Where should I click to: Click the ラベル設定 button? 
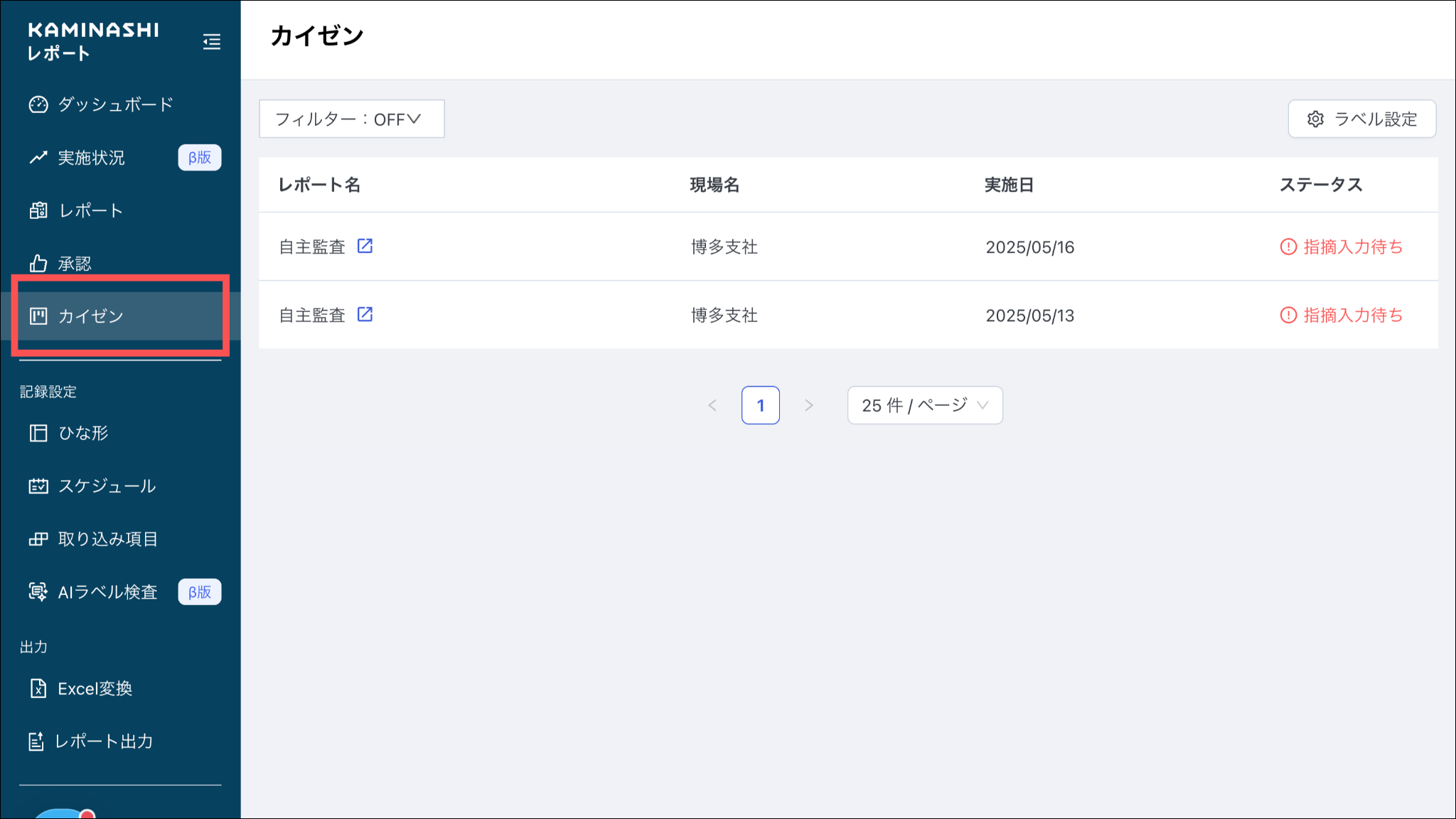1361,119
